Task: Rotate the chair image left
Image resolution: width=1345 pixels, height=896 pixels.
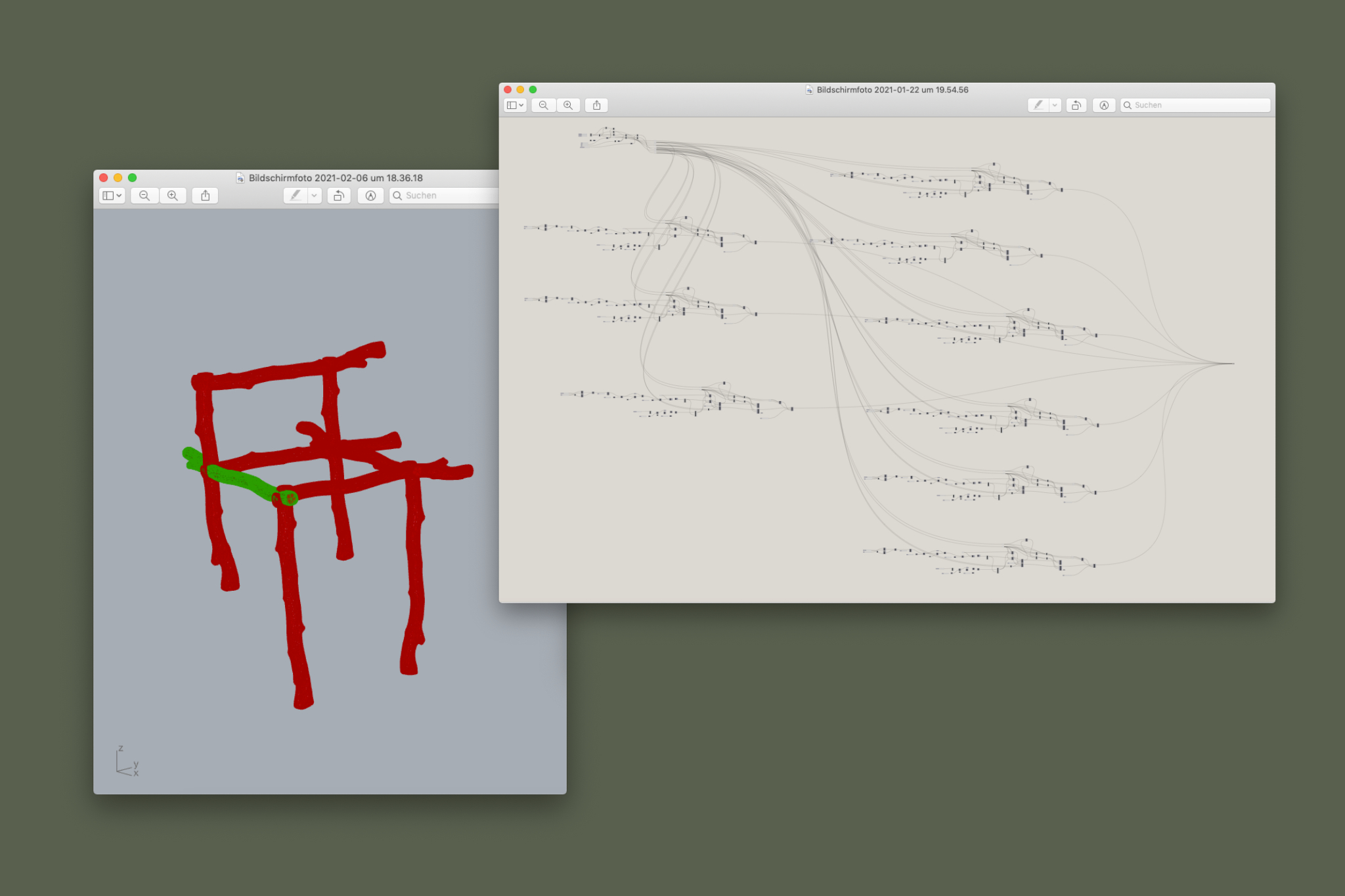Action: pyautogui.click(x=339, y=196)
